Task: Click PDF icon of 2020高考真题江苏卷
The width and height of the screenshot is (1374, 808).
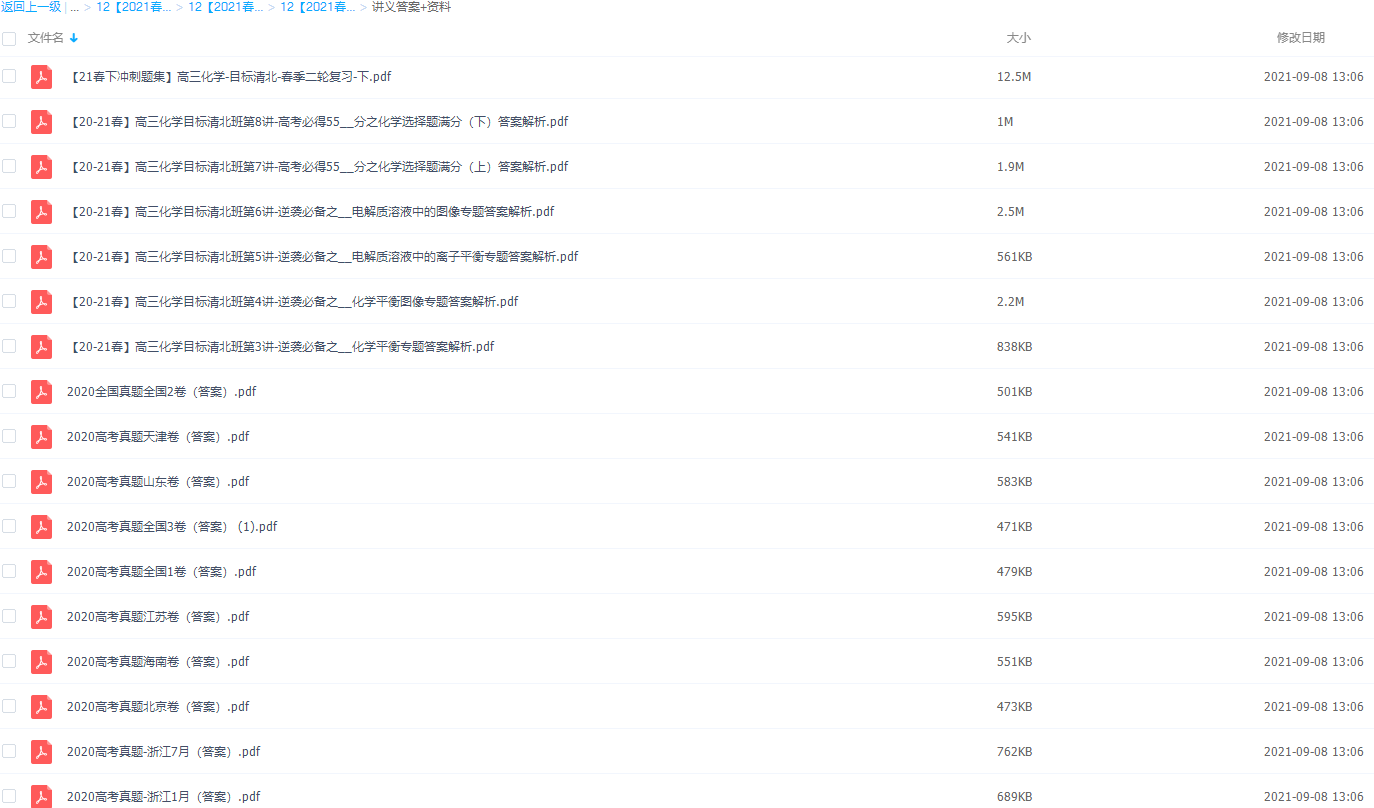Action: click(41, 617)
